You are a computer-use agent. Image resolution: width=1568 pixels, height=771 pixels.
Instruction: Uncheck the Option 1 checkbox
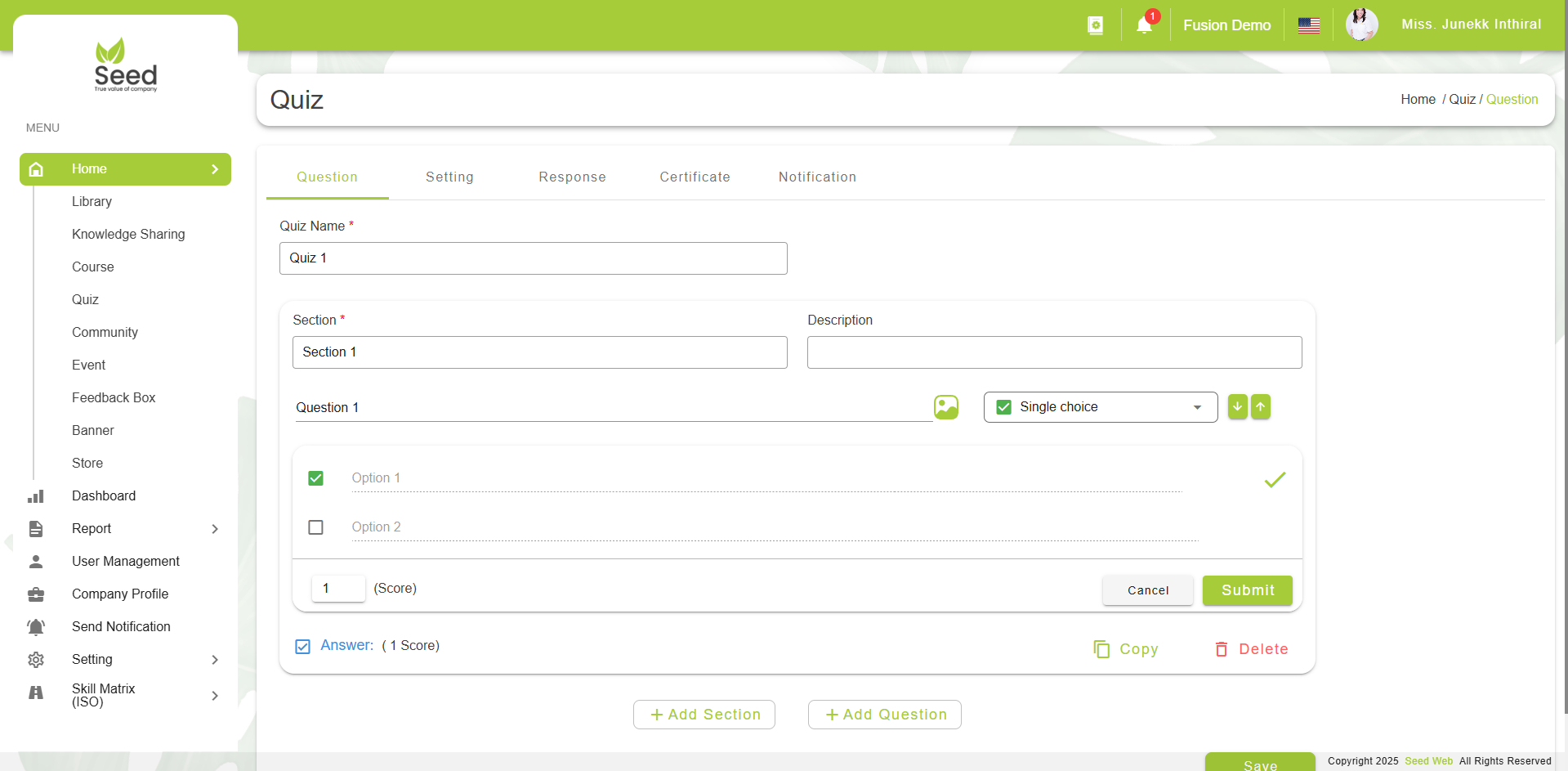tap(316, 478)
